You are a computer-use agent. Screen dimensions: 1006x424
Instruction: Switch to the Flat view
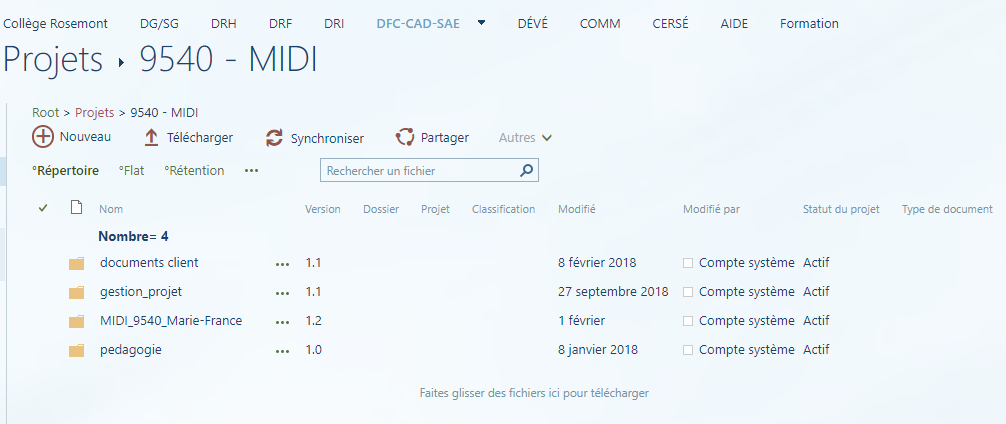pyautogui.click(x=132, y=171)
